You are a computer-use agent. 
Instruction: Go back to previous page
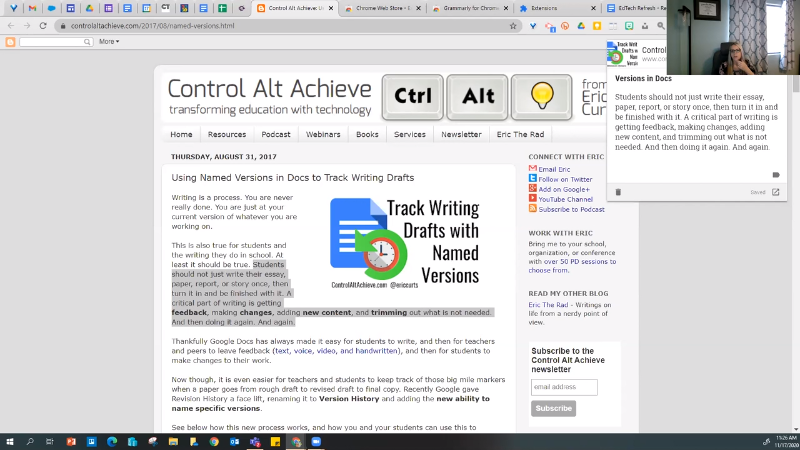[x=11, y=26]
